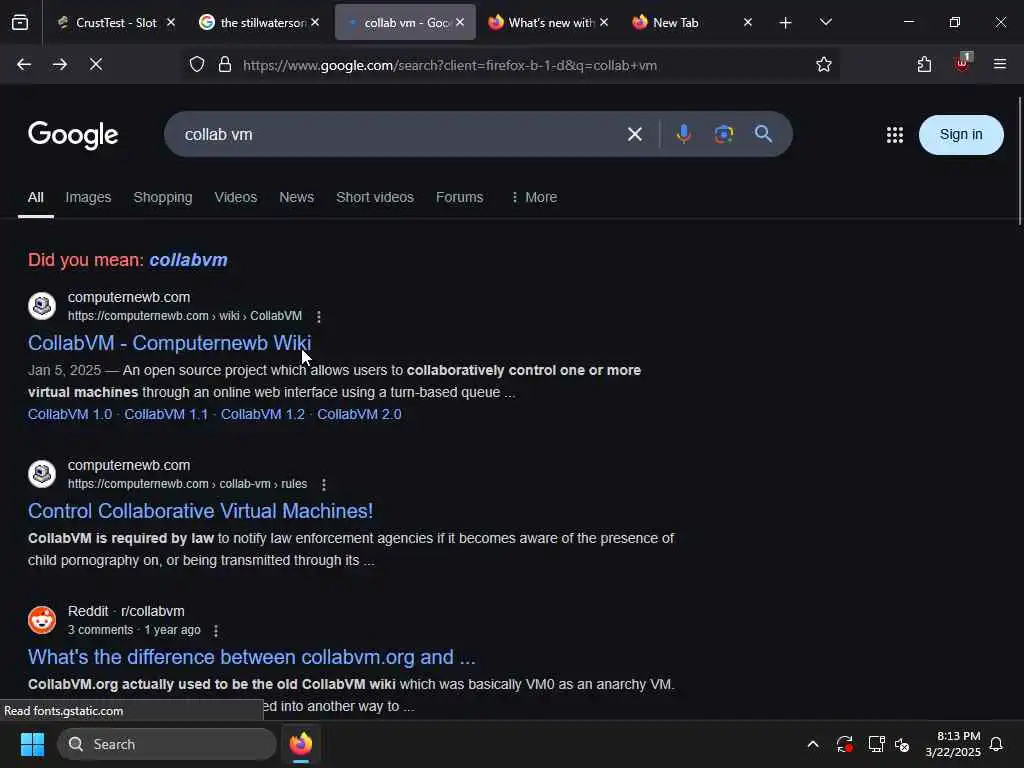
Task: Start Google voice search microphone
Action: tap(684, 135)
